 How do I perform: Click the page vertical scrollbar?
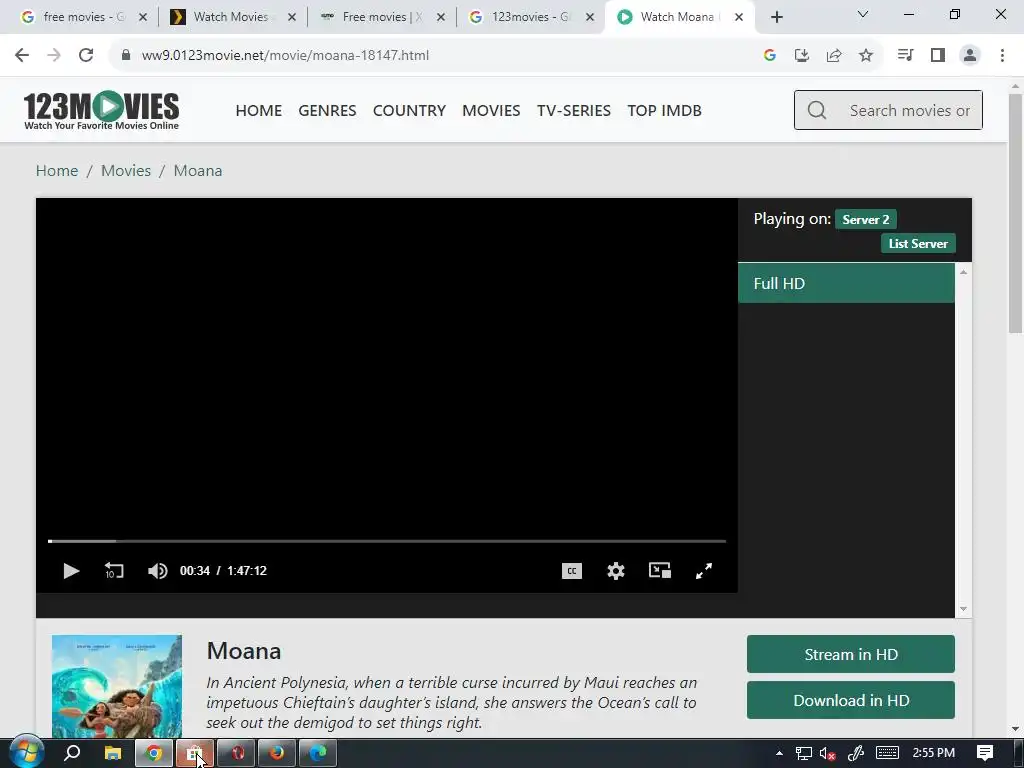click(1015, 216)
